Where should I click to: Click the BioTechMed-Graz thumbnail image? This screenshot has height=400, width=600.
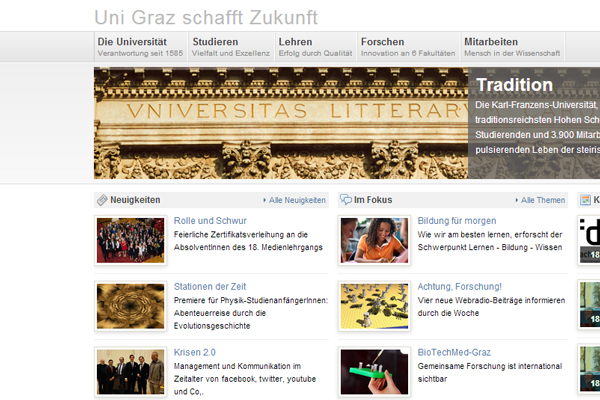tap(373, 372)
